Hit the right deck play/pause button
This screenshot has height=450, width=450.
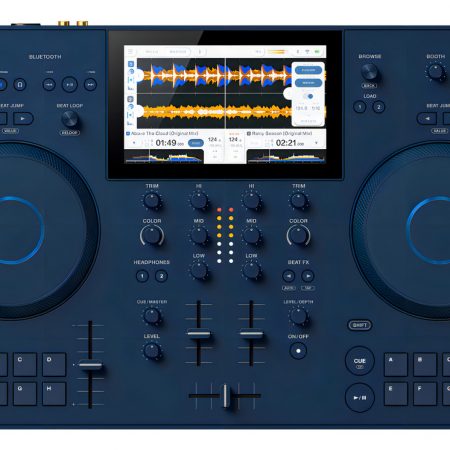[x=360, y=398]
